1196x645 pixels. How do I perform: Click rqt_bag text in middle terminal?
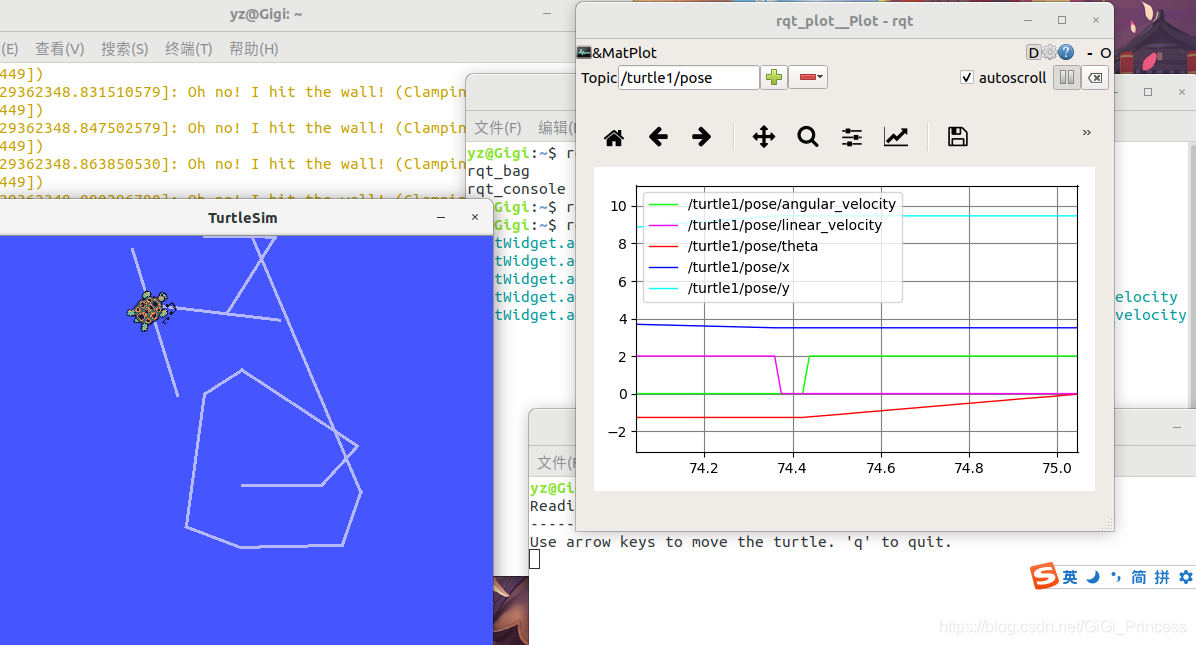[x=498, y=172]
